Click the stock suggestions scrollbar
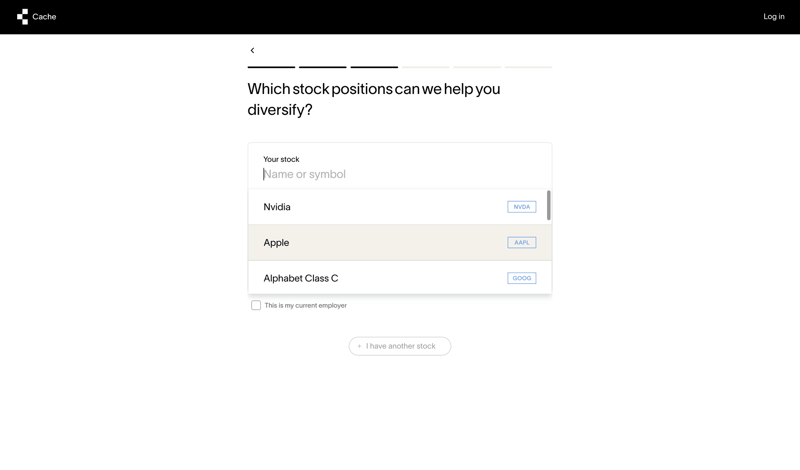The width and height of the screenshot is (800, 470). [x=548, y=205]
